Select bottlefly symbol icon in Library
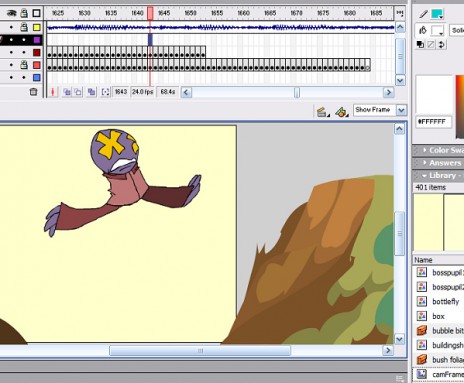This screenshot has height=383, width=464. coord(421,301)
